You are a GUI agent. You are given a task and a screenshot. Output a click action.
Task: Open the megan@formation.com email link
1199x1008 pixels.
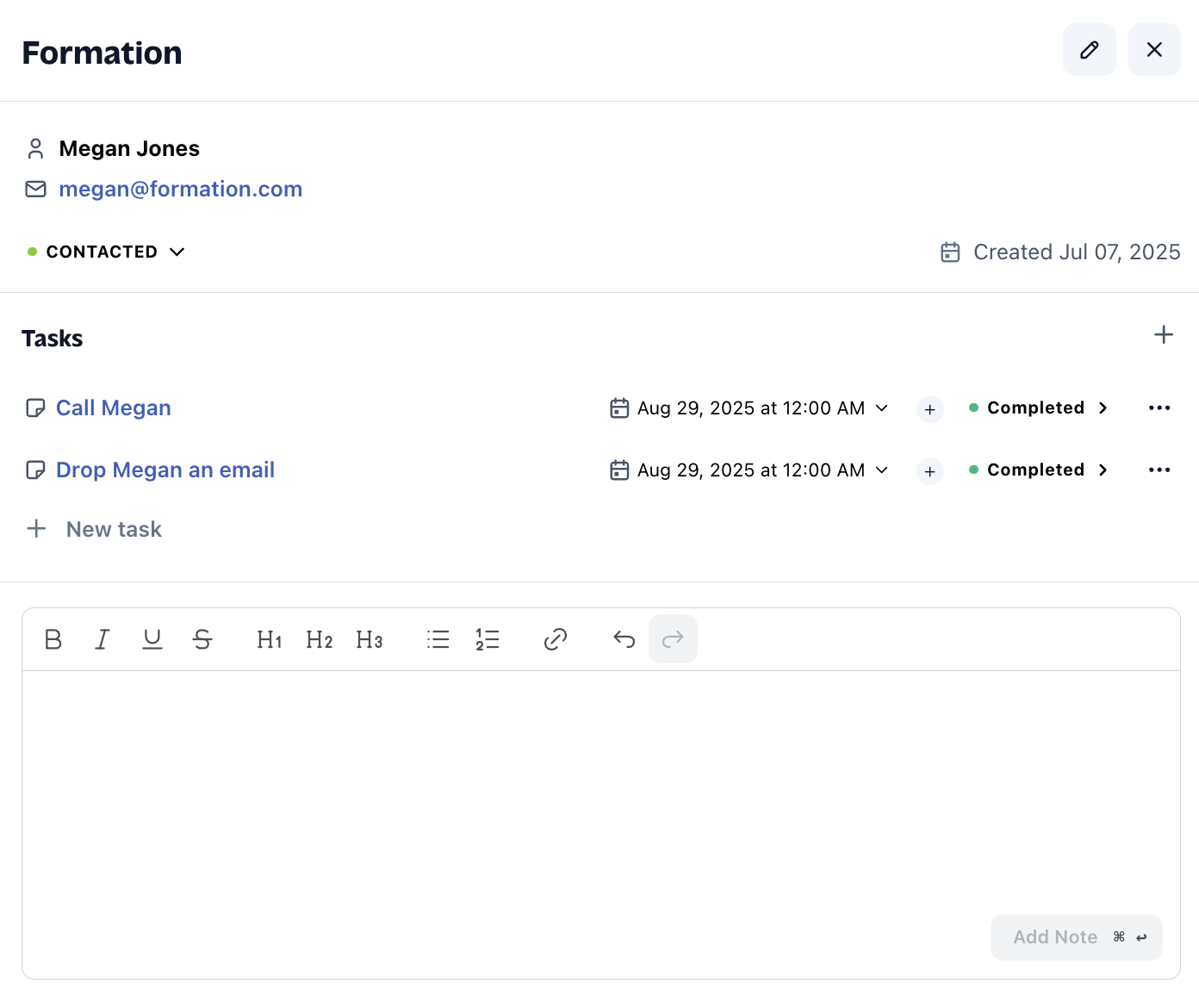point(180,190)
